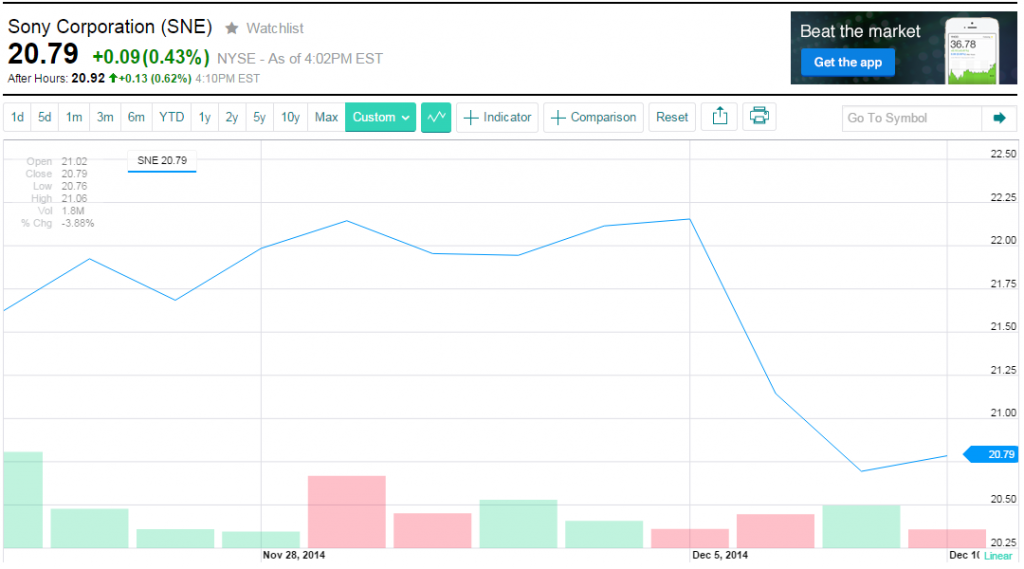Select the Max time range
Image resolution: width=1024 pixels, height=569 pixels.
point(326,118)
